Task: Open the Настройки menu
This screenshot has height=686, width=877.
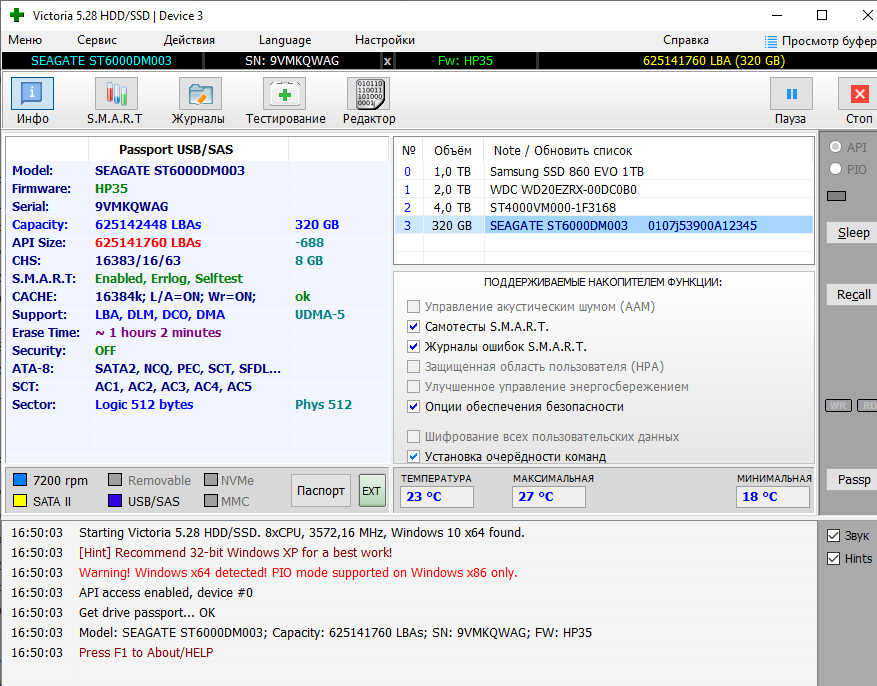Action: [385, 40]
